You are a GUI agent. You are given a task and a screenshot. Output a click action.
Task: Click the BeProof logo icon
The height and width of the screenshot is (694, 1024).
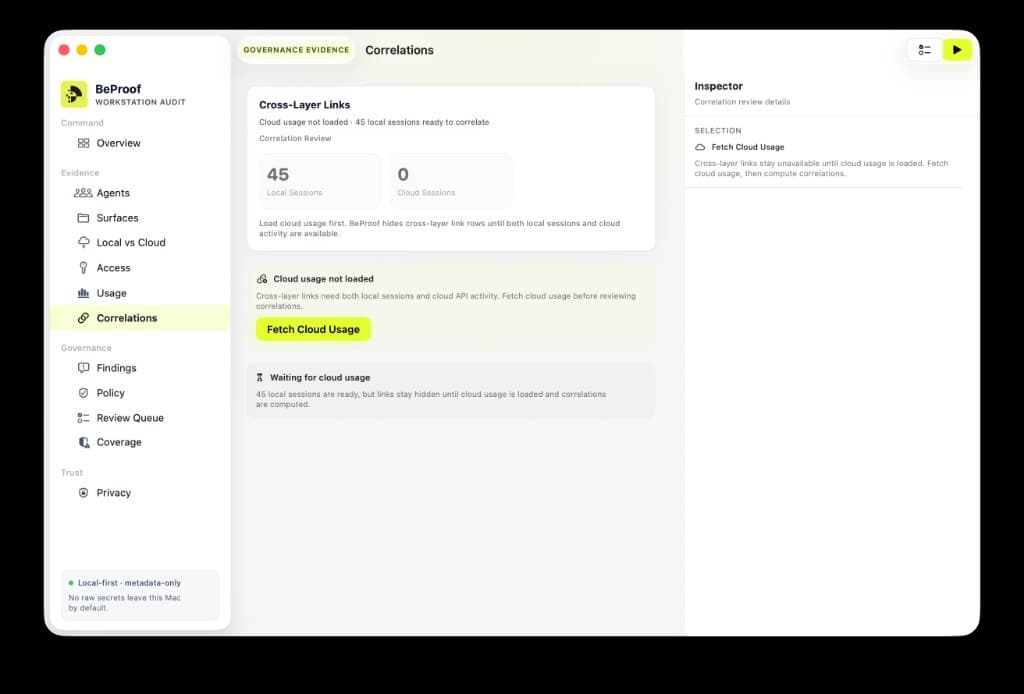[74, 94]
